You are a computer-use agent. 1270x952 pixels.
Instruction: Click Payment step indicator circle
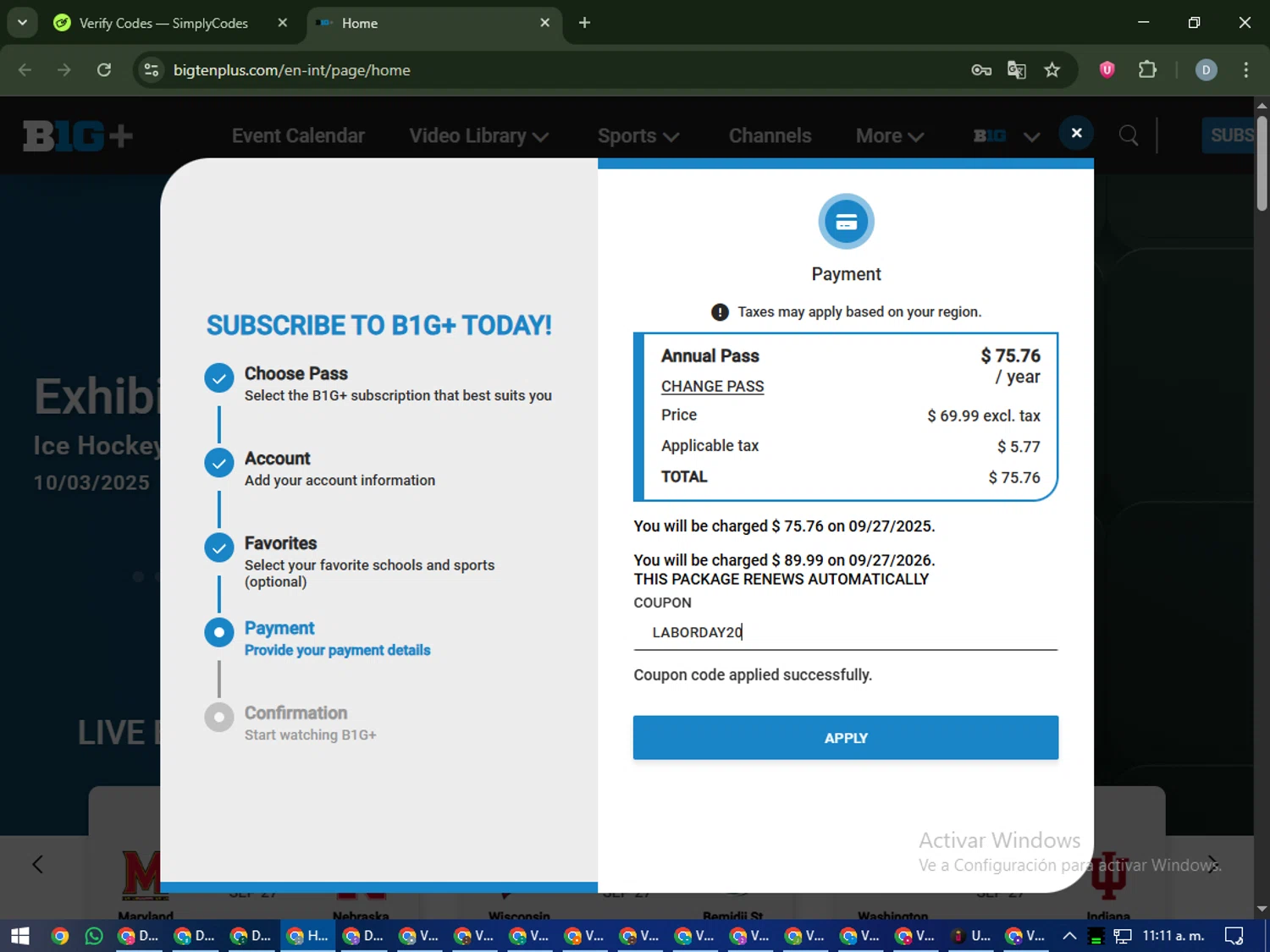point(218,632)
